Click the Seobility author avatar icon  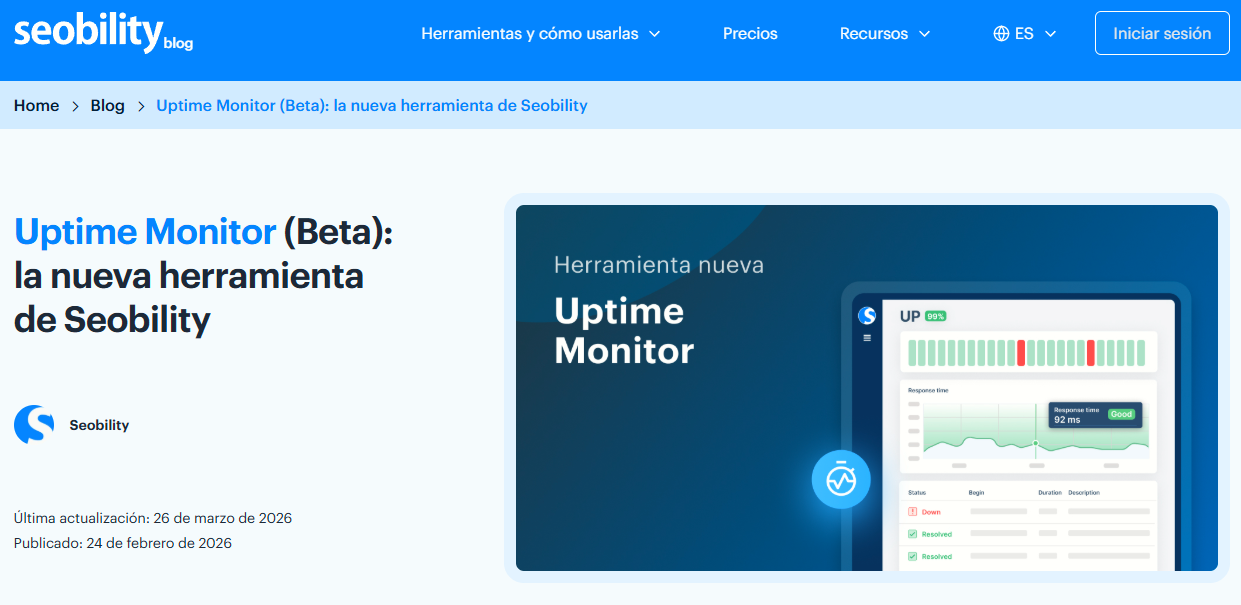coord(32,424)
